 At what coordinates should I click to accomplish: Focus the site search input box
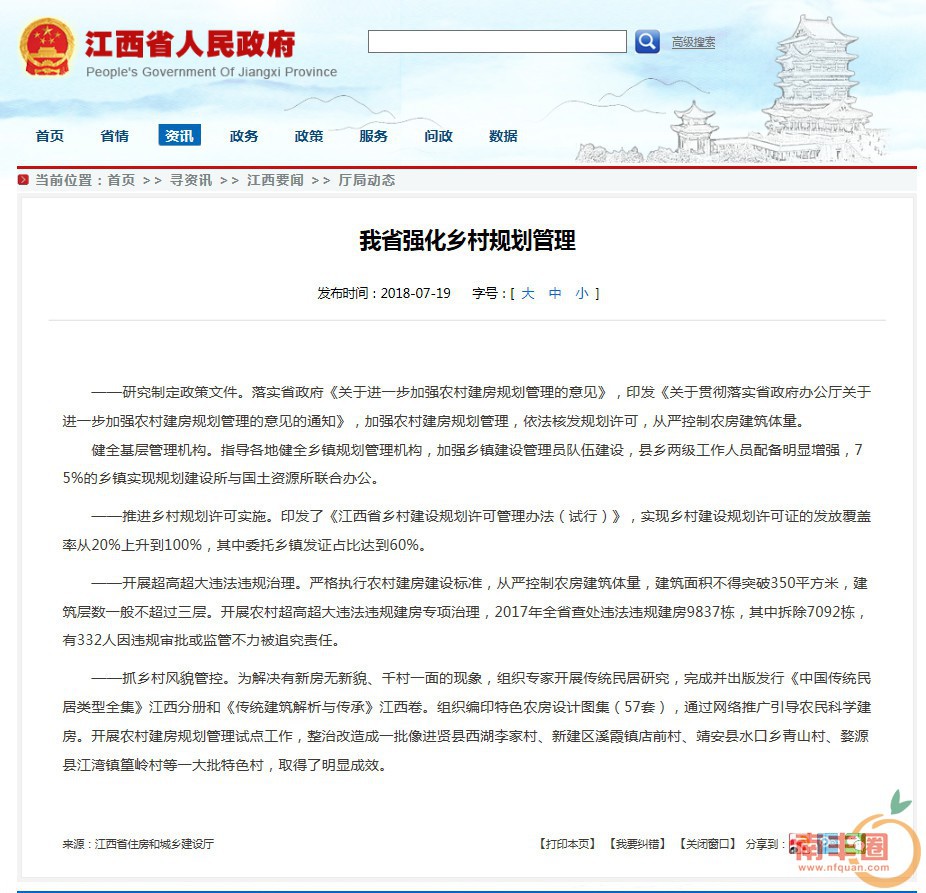[x=497, y=42]
